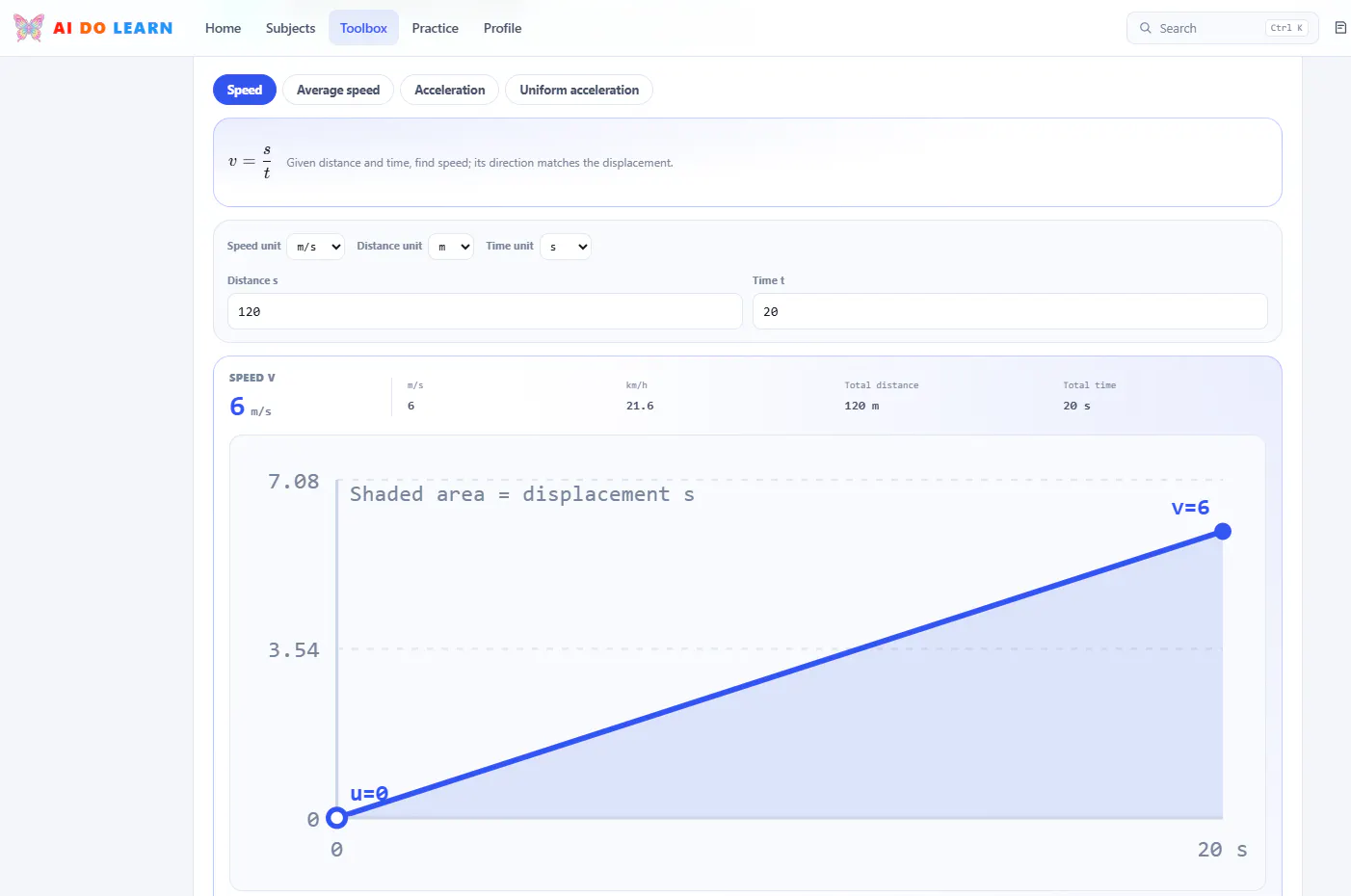Screen dimensions: 1351x896
Task: Focus the Search box
Action: coord(1222,28)
